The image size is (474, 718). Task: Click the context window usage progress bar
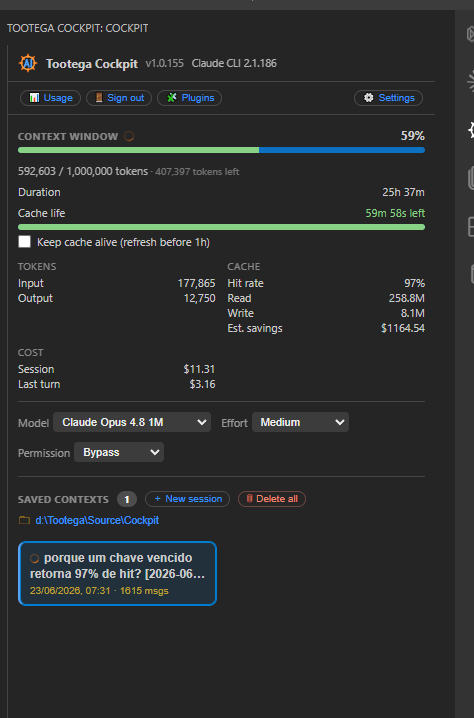221,150
